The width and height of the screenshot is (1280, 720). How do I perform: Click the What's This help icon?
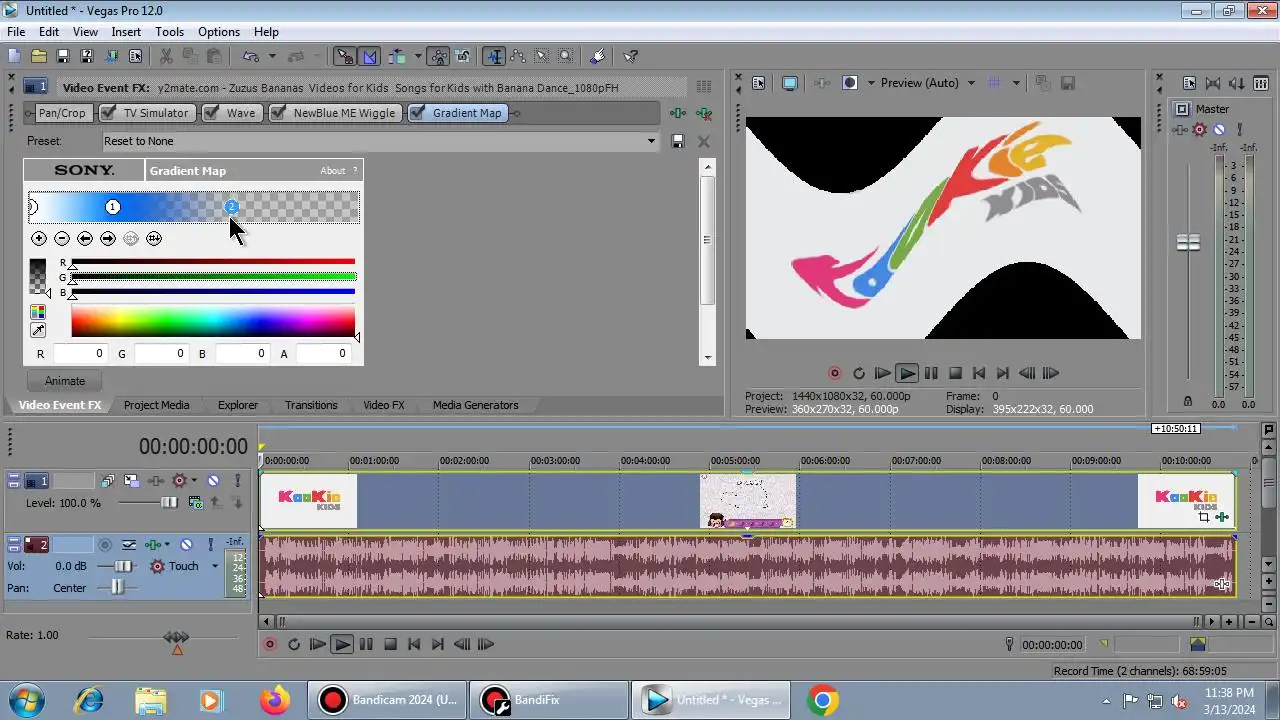(x=630, y=57)
